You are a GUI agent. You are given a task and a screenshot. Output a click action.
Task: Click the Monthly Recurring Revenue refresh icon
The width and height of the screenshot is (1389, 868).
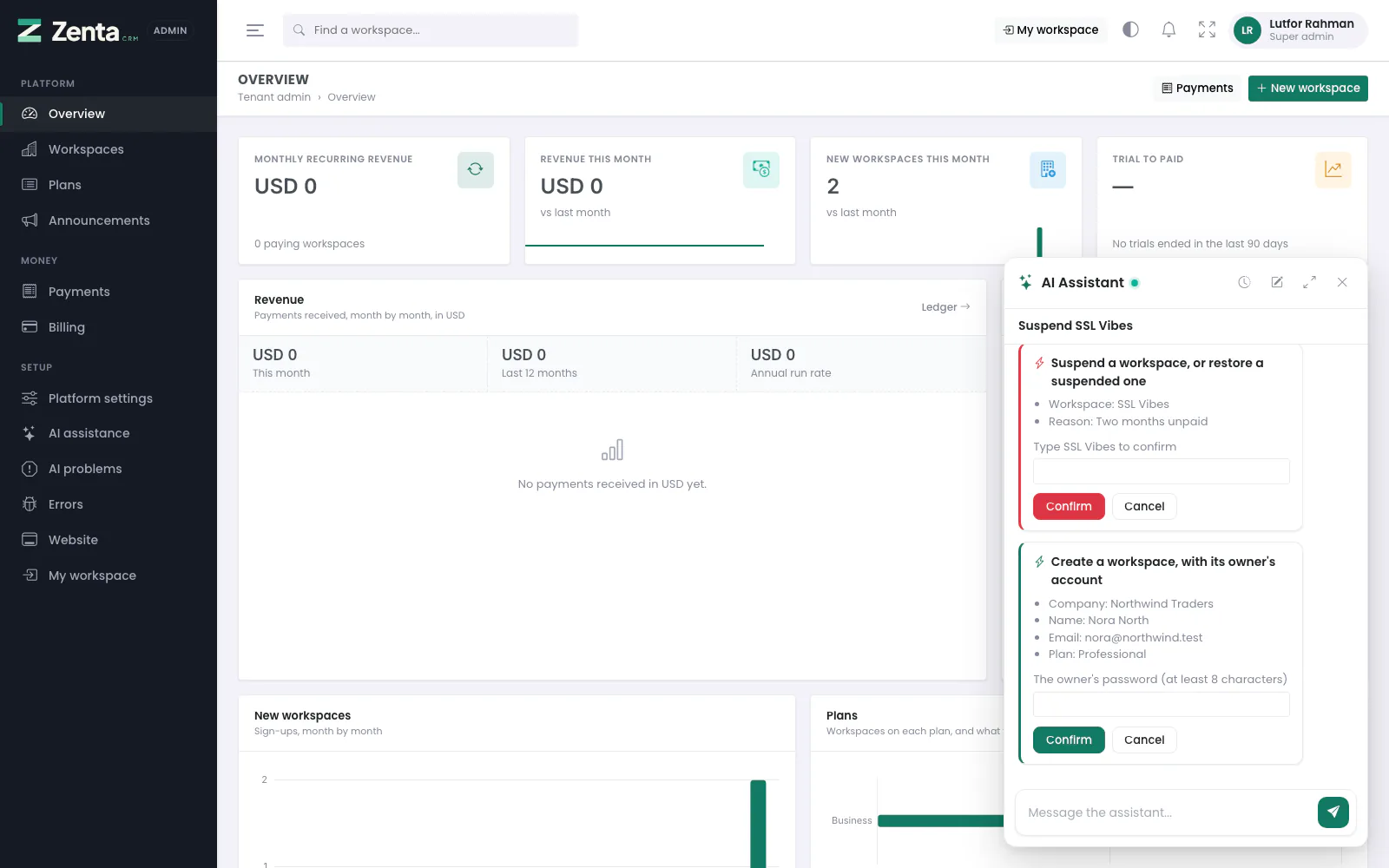tap(476, 170)
